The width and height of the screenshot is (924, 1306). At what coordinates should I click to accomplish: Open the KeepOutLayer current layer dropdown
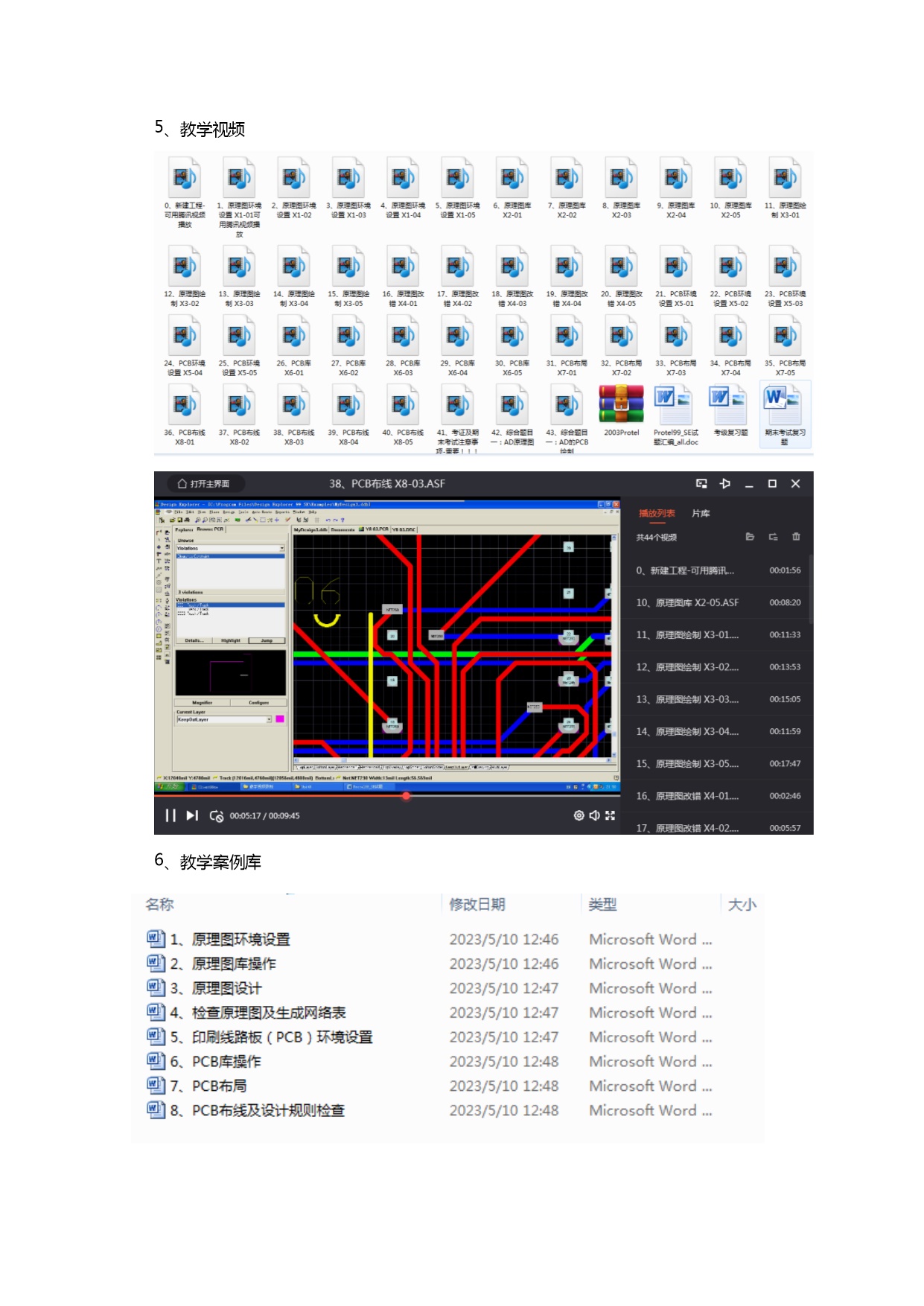[x=269, y=720]
